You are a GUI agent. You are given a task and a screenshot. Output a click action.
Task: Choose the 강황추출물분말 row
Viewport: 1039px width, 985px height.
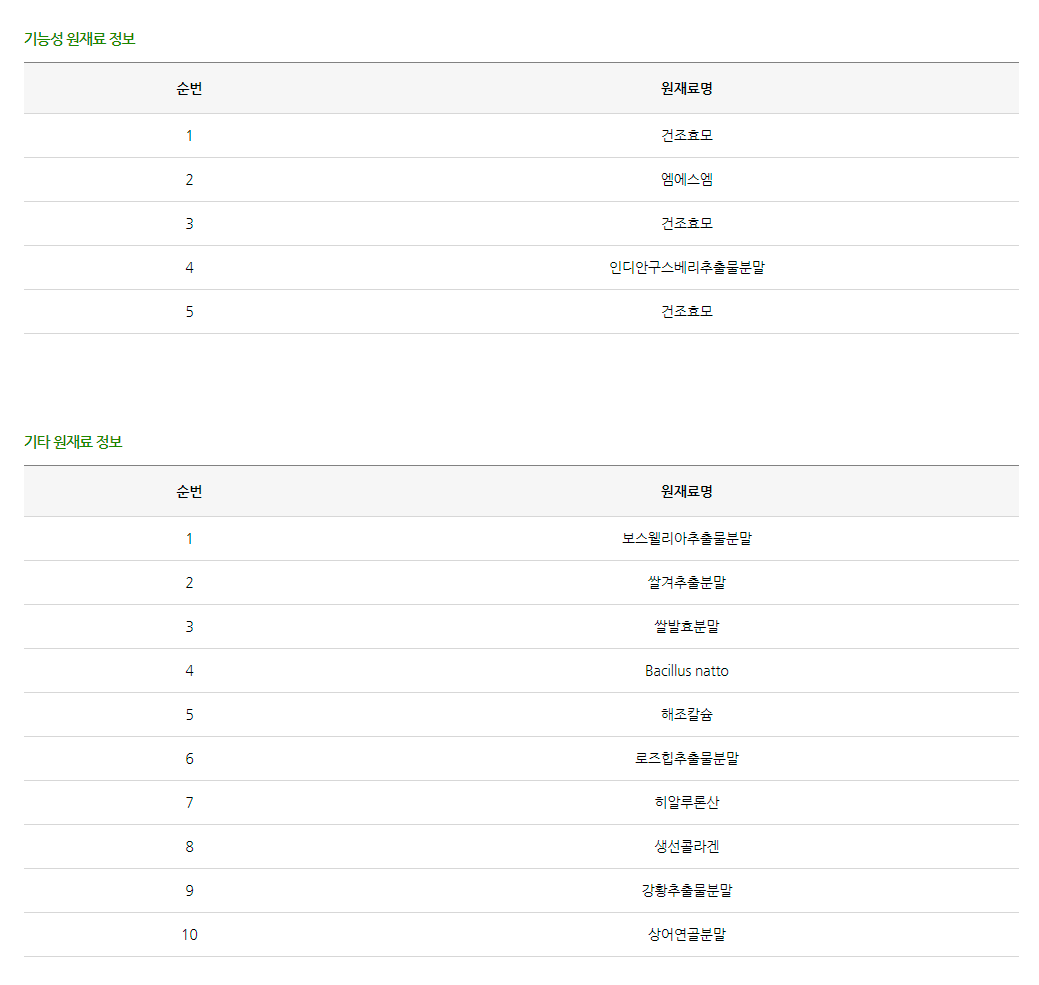[x=686, y=891]
